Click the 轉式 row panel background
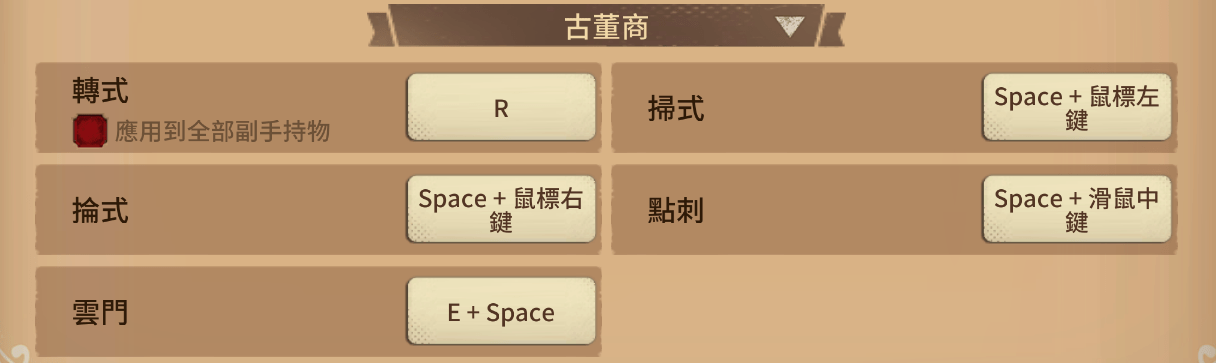Viewport: 1216px width, 363px height. click(x=318, y=108)
